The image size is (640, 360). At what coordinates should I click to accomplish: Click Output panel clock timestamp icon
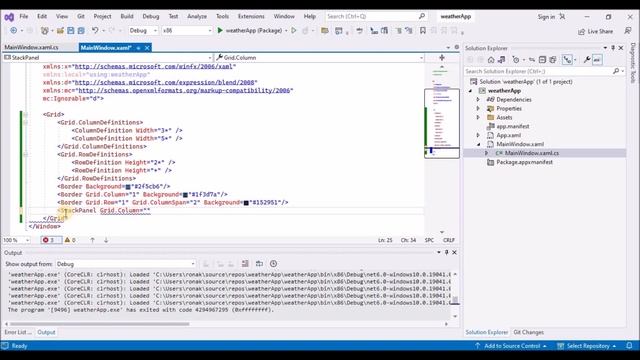[x=273, y=264]
